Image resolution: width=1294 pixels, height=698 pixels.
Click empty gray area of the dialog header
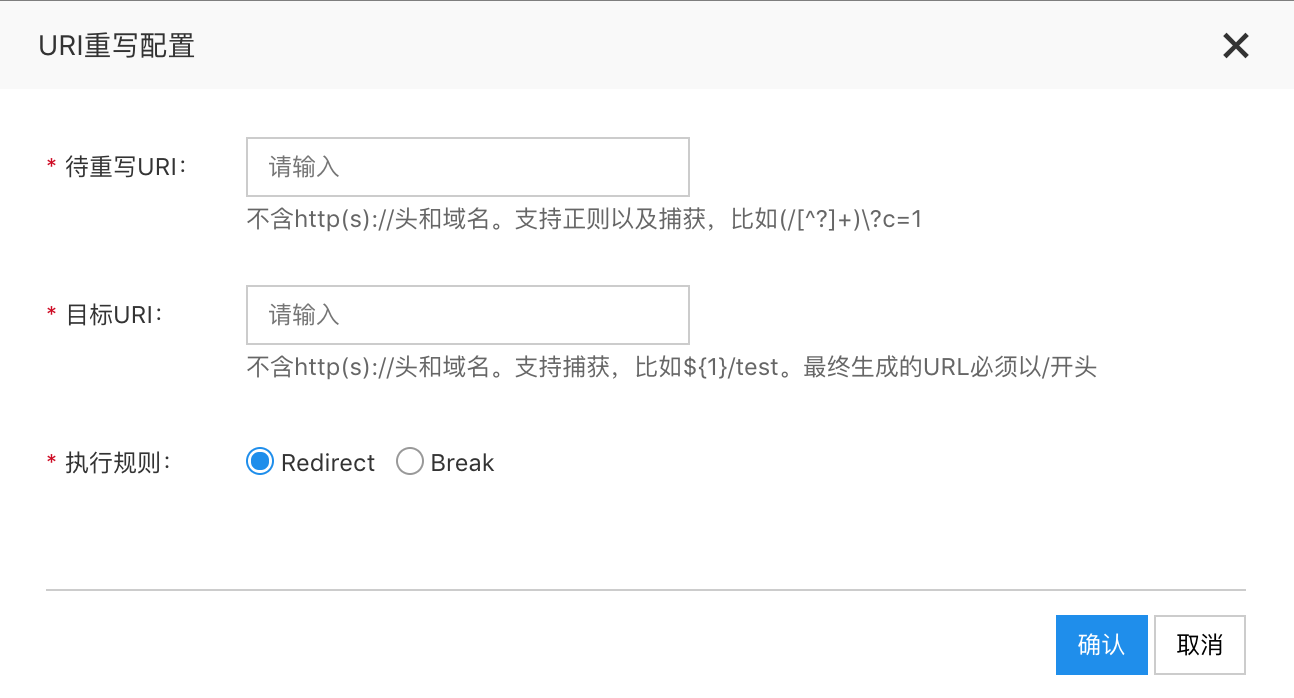pos(700,45)
